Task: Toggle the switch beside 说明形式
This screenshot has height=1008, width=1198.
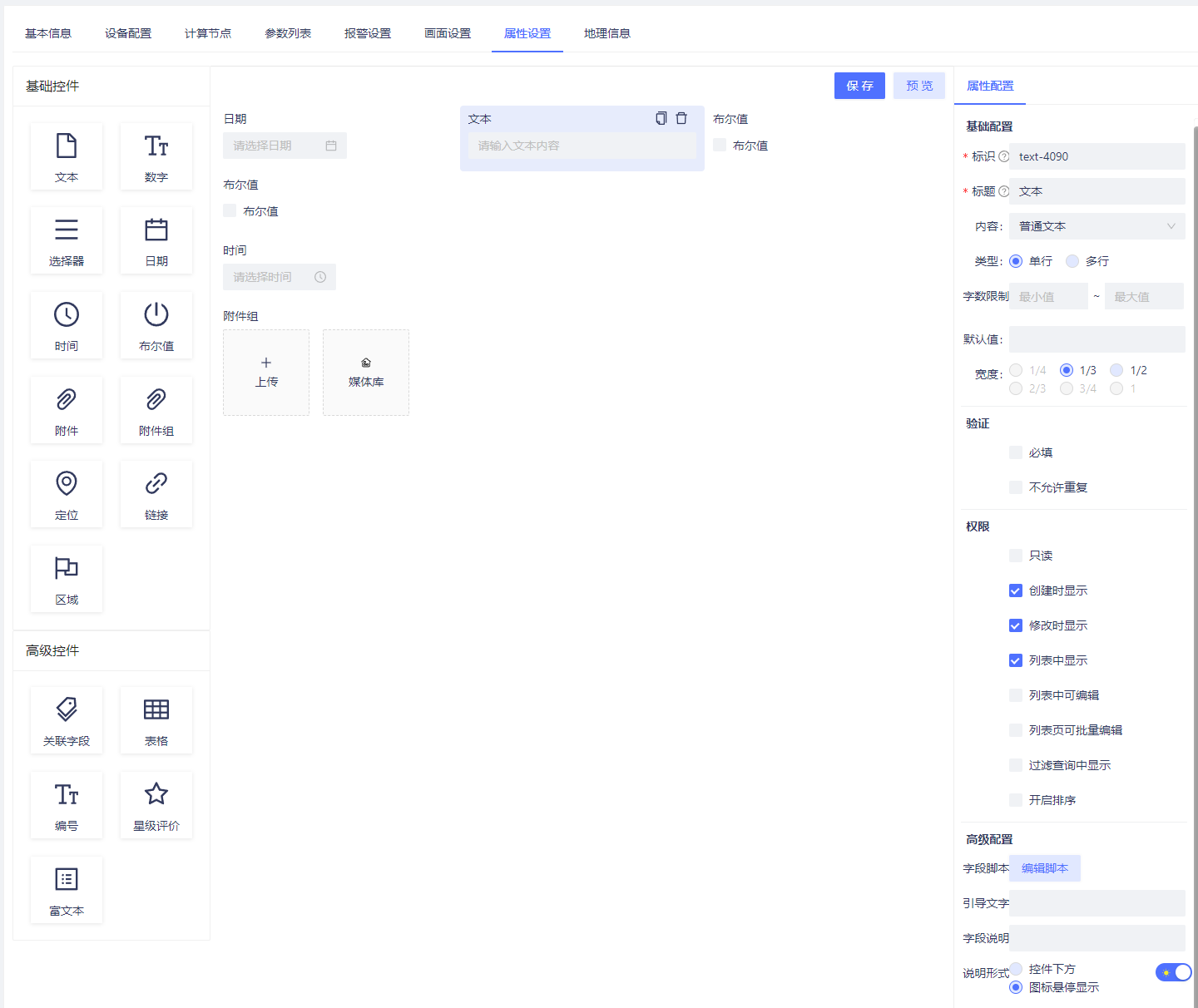Action: click(x=1173, y=972)
